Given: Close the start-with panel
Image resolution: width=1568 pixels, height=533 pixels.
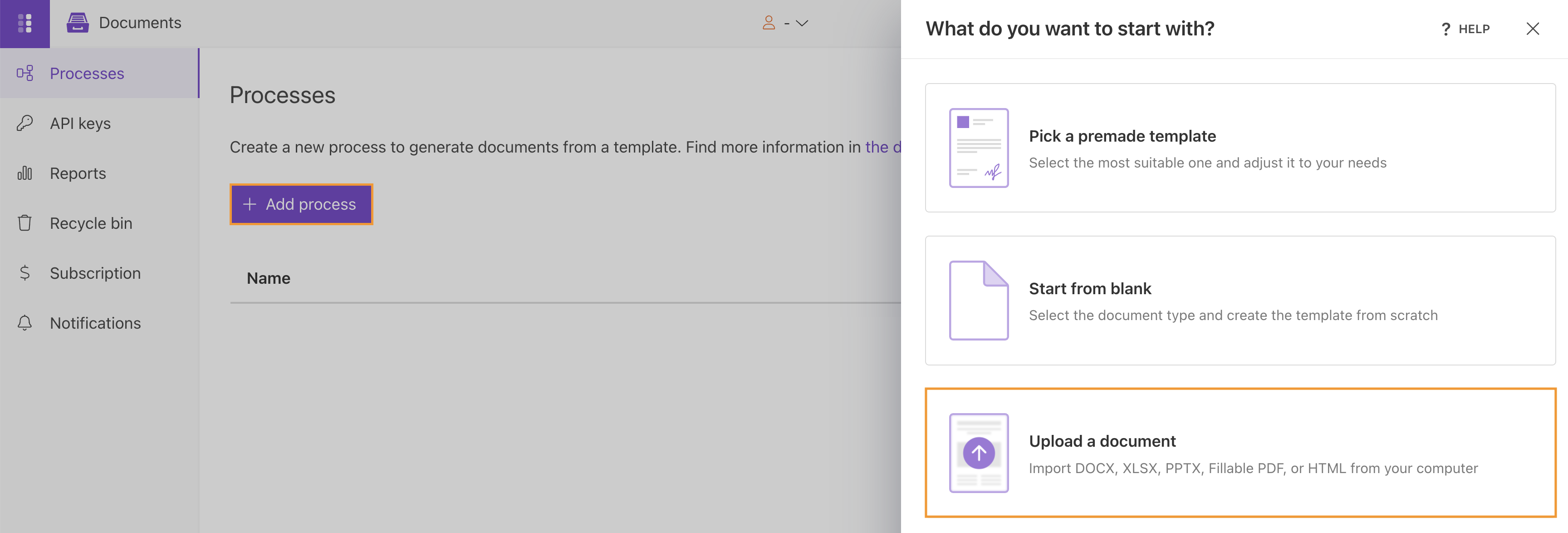Looking at the screenshot, I should pos(1533,29).
